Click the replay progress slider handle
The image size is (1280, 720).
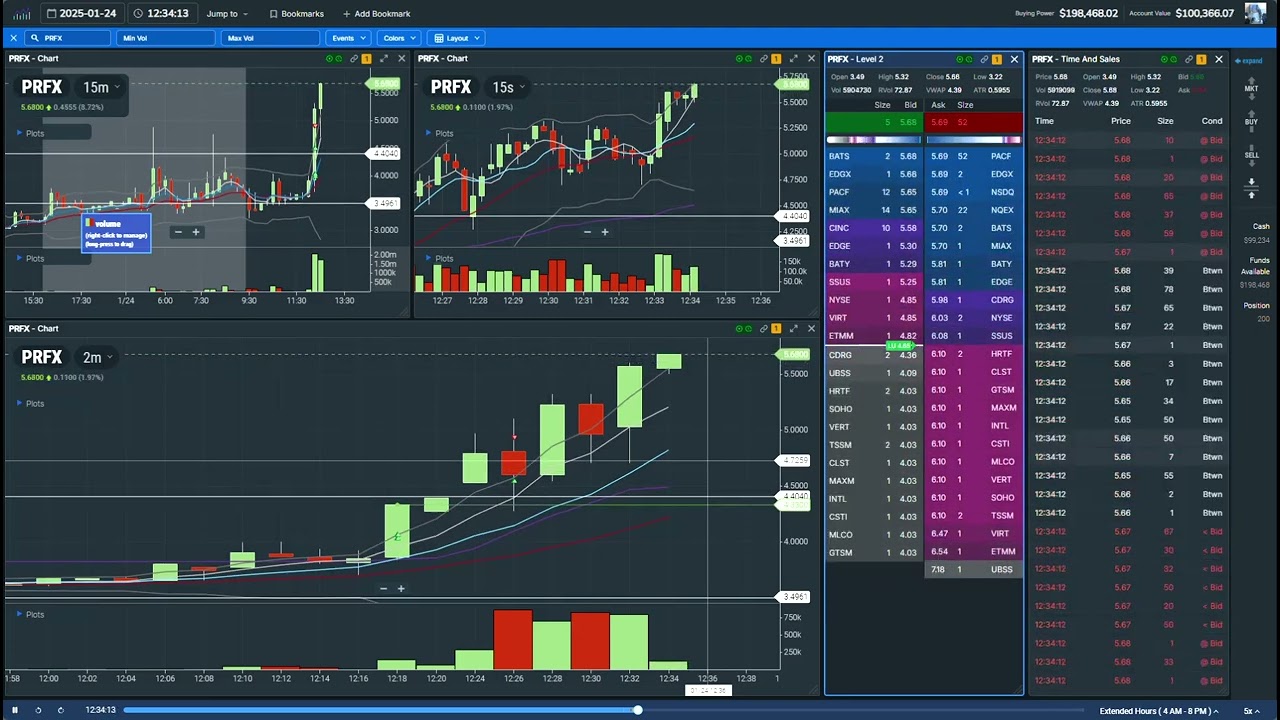pyautogui.click(x=637, y=710)
